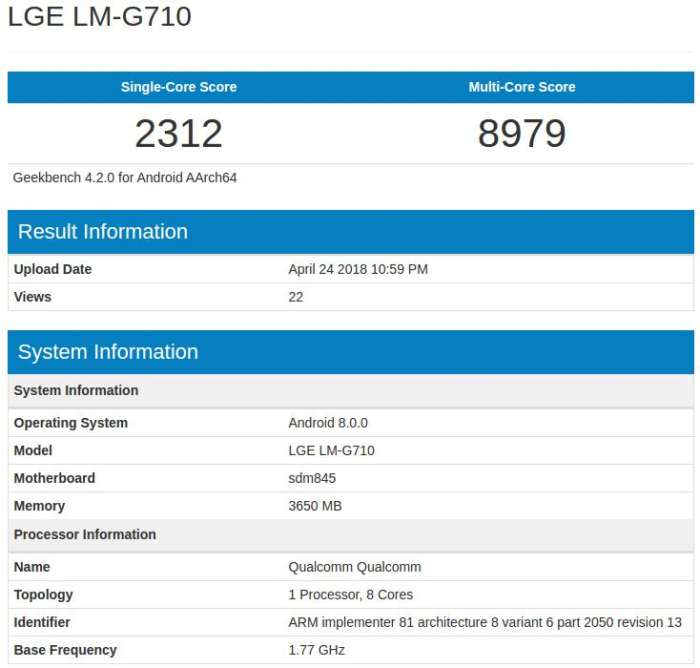Click the blue System Information section header
Viewport: 700px width, 668px height.
coord(108,352)
